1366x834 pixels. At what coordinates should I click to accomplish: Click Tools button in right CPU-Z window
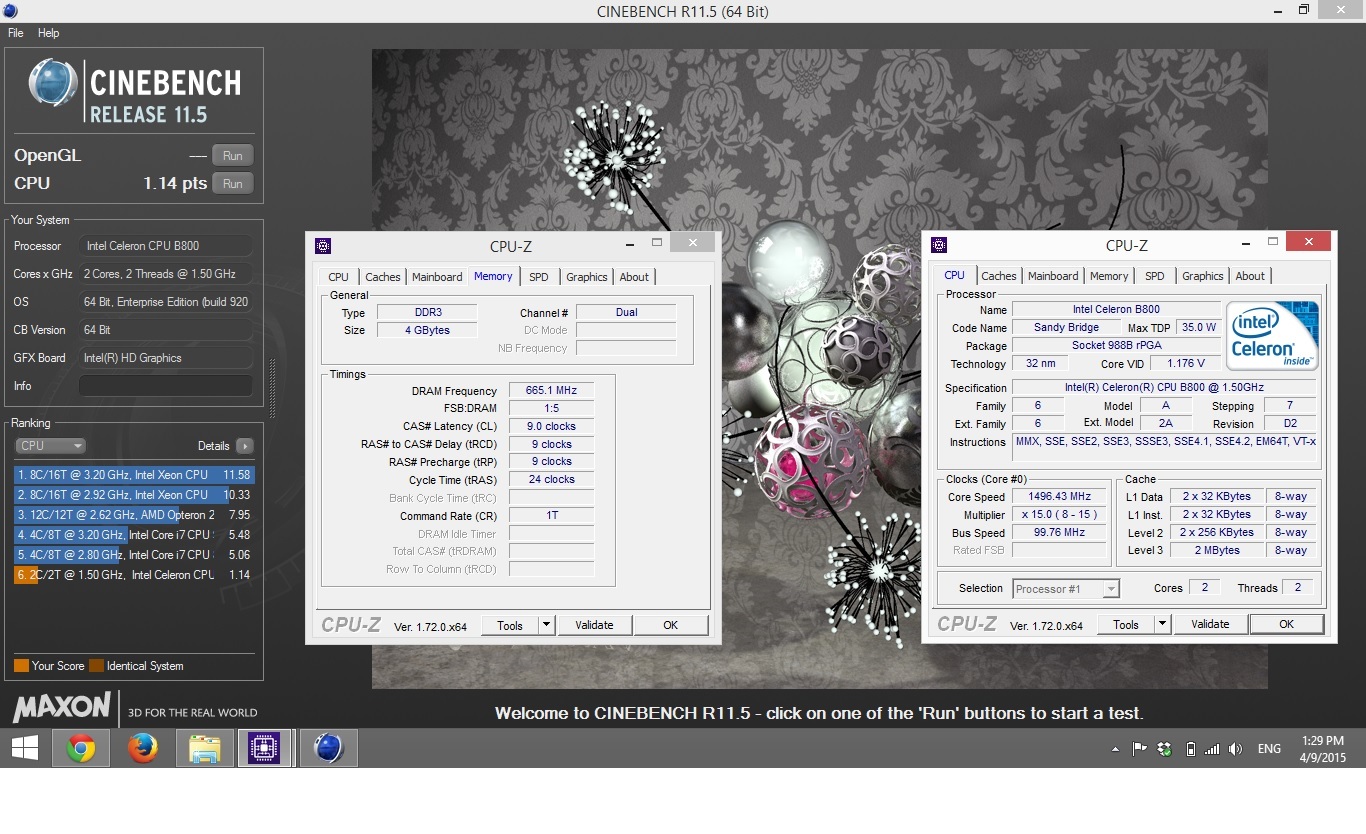1126,624
